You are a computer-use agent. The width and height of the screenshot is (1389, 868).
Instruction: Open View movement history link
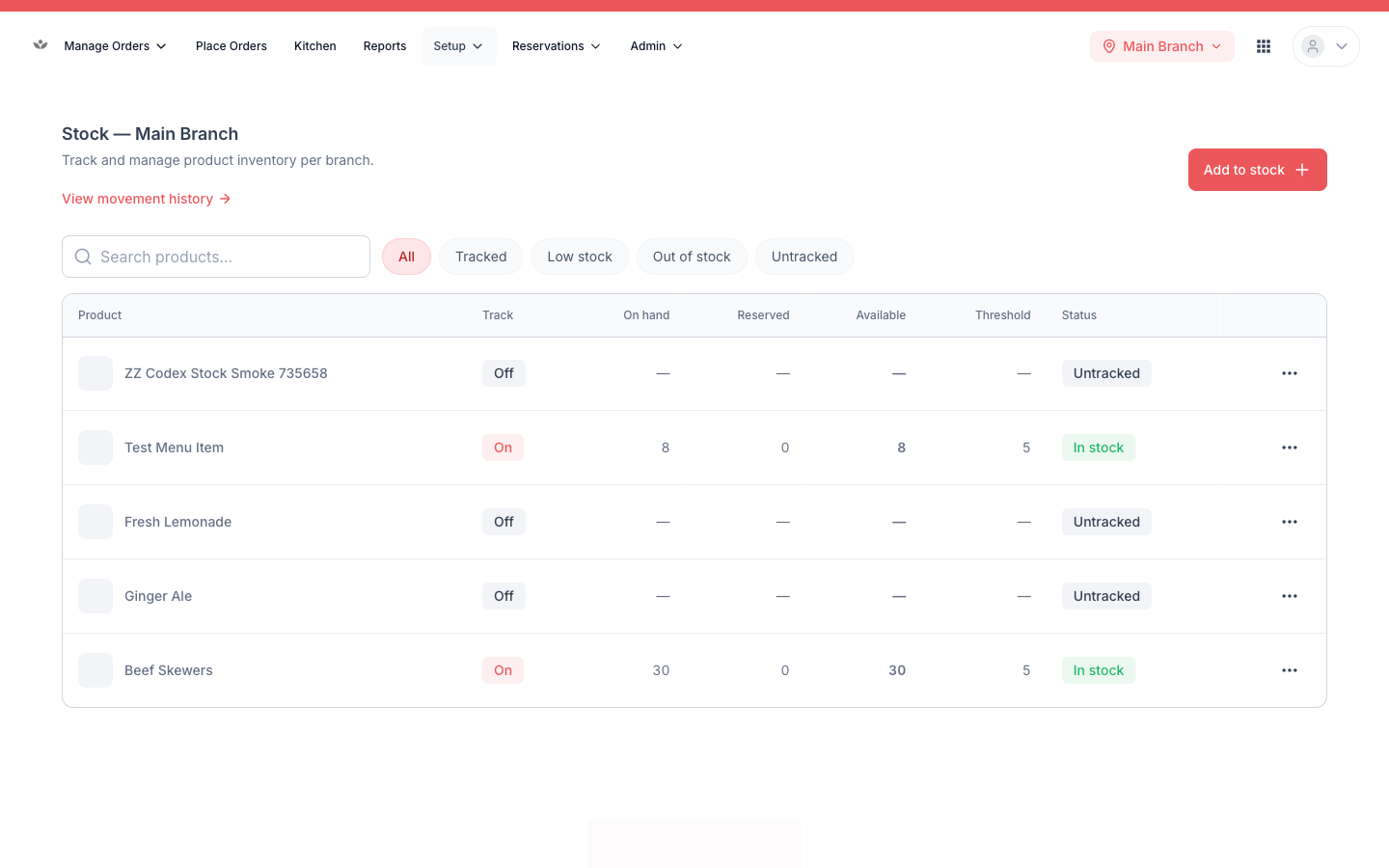(x=147, y=199)
